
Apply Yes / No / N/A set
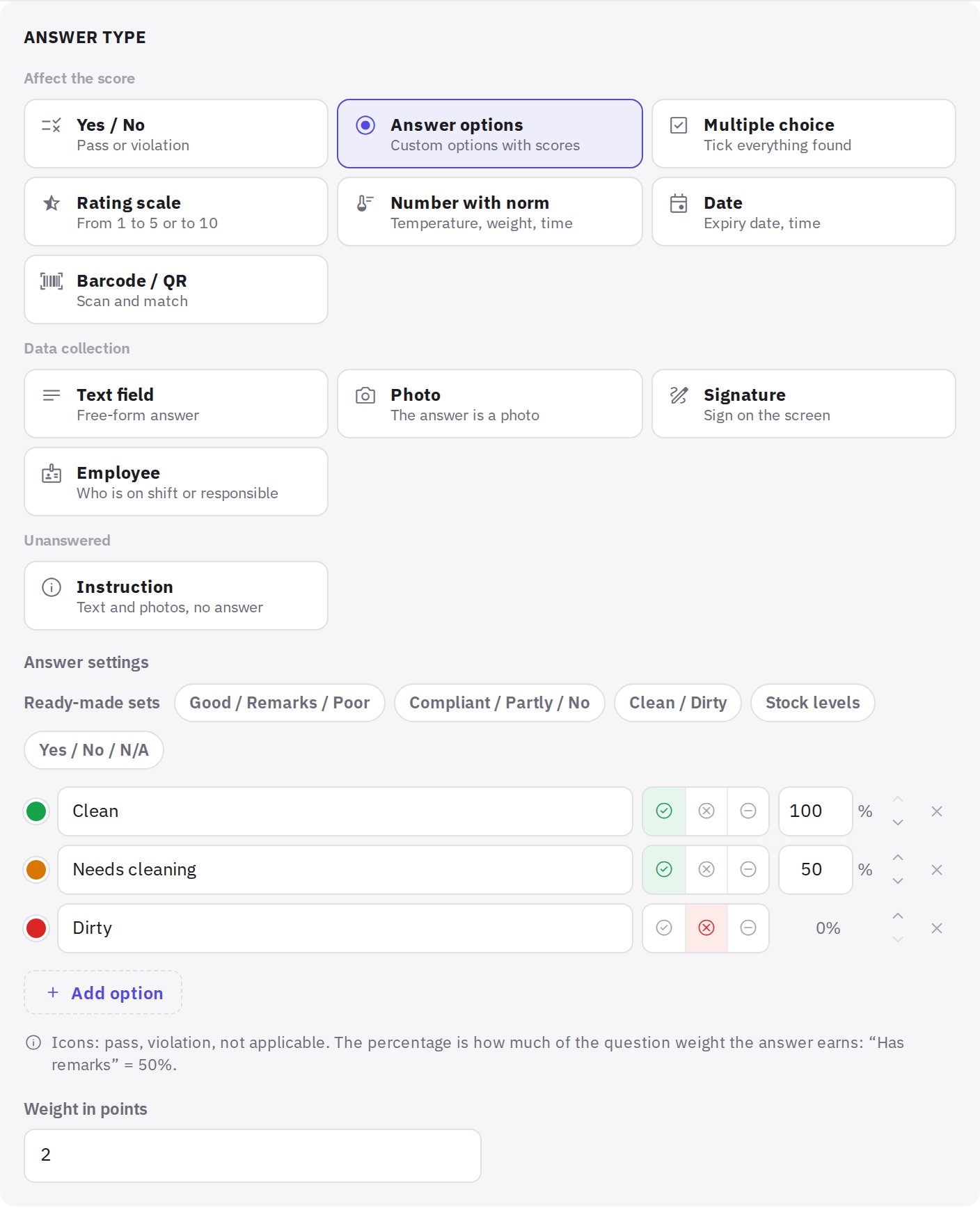click(x=94, y=750)
